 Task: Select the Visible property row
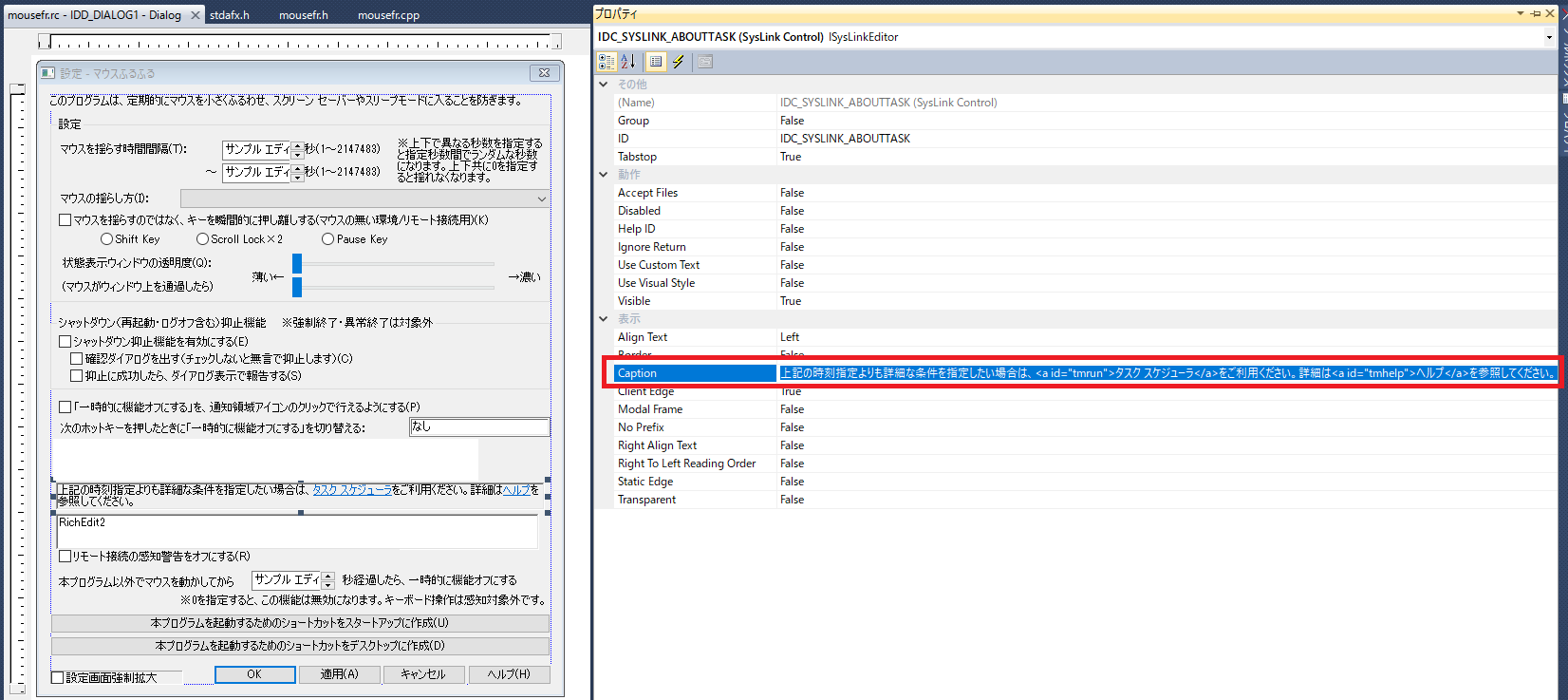[x=1085, y=301]
